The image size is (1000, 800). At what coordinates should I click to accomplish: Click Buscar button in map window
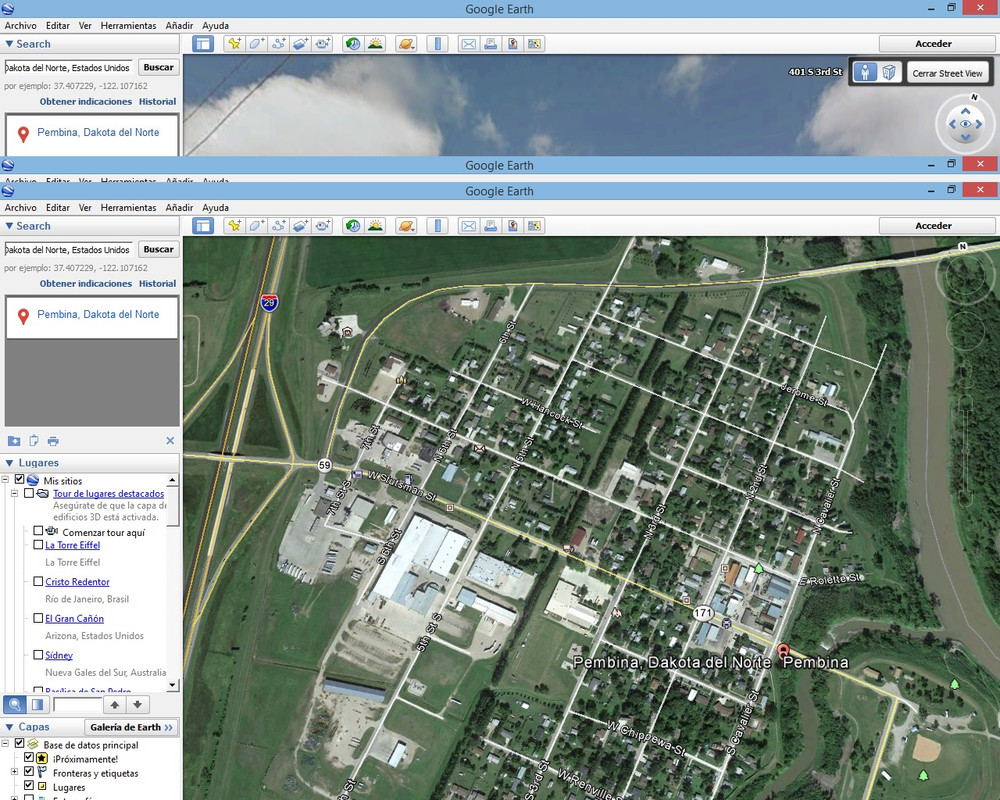(x=158, y=249)
